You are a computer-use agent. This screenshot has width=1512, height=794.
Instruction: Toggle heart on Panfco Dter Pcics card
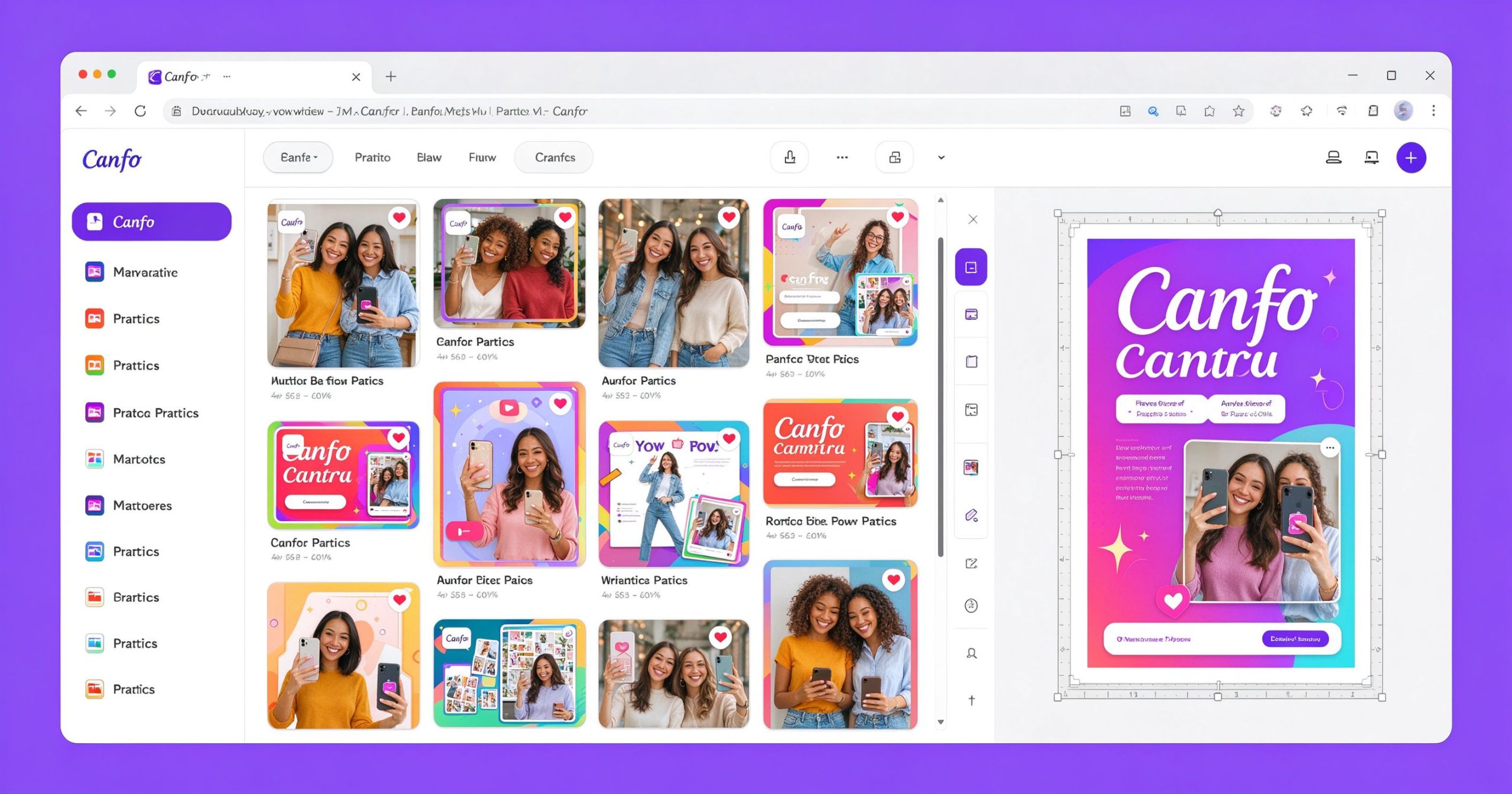897,217
